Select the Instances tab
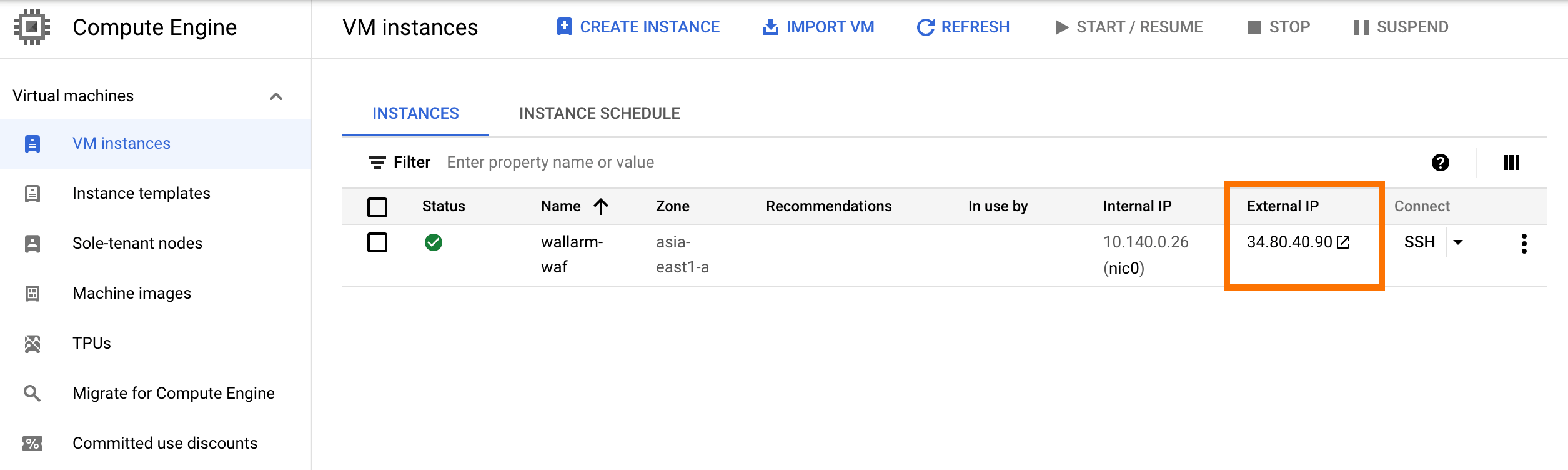This screenshot has width=1568, height=470. [415, 113]
